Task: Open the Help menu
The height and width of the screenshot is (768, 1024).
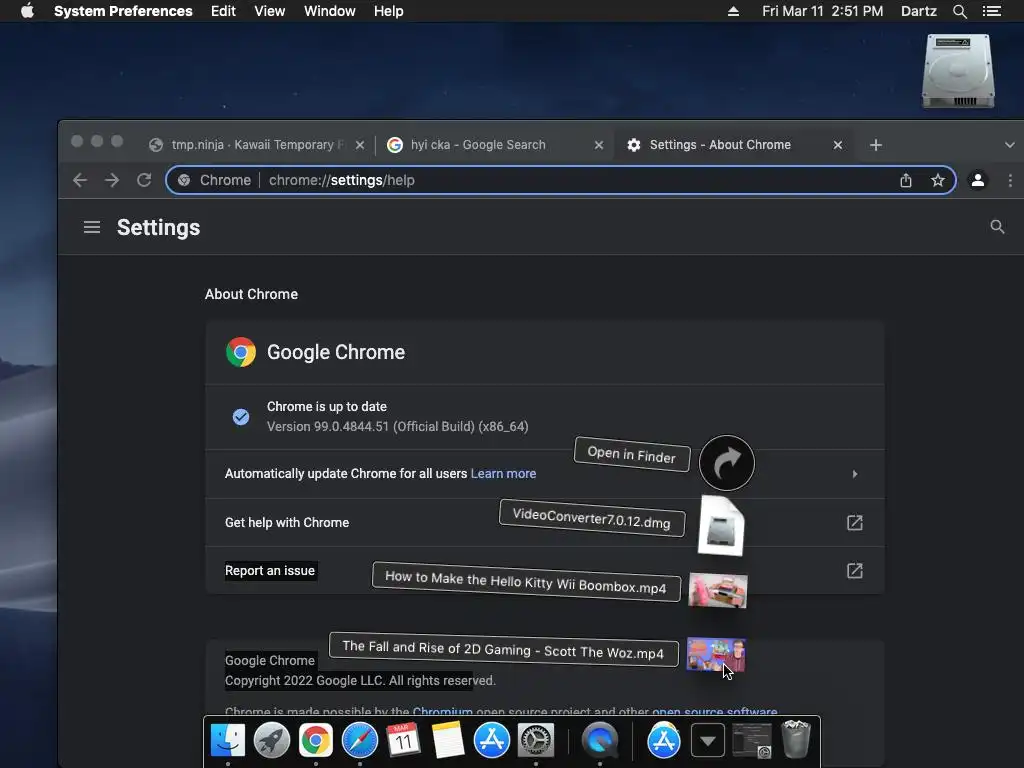Action: coord(389,11)
